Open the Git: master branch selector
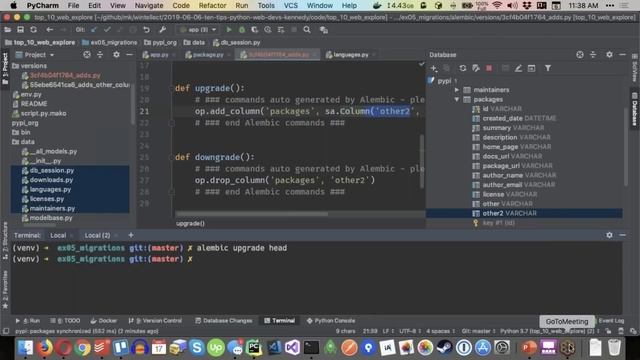 [478, 331]
